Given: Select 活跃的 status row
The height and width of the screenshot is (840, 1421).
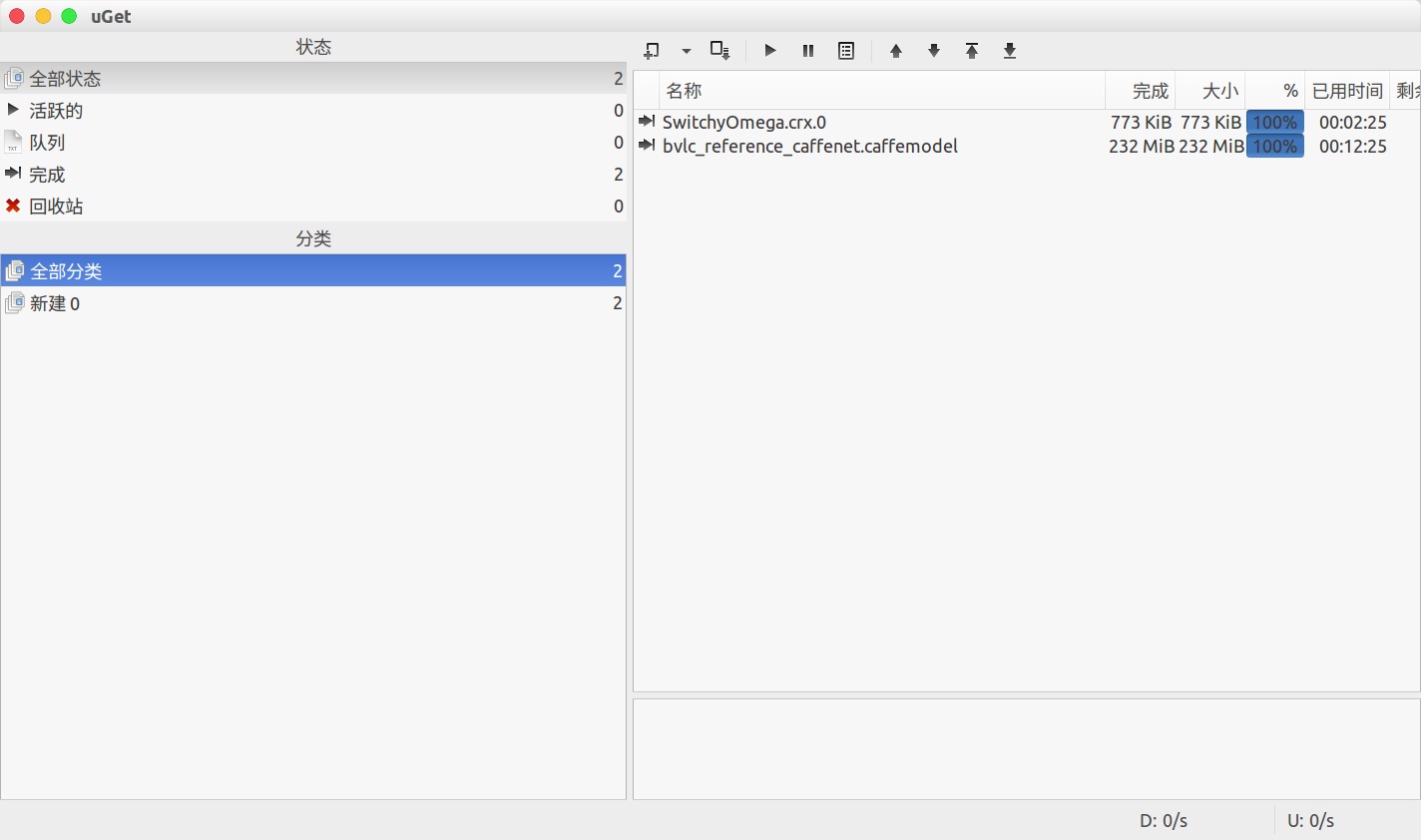Looking at the screenshot, I should coord(313,110).
